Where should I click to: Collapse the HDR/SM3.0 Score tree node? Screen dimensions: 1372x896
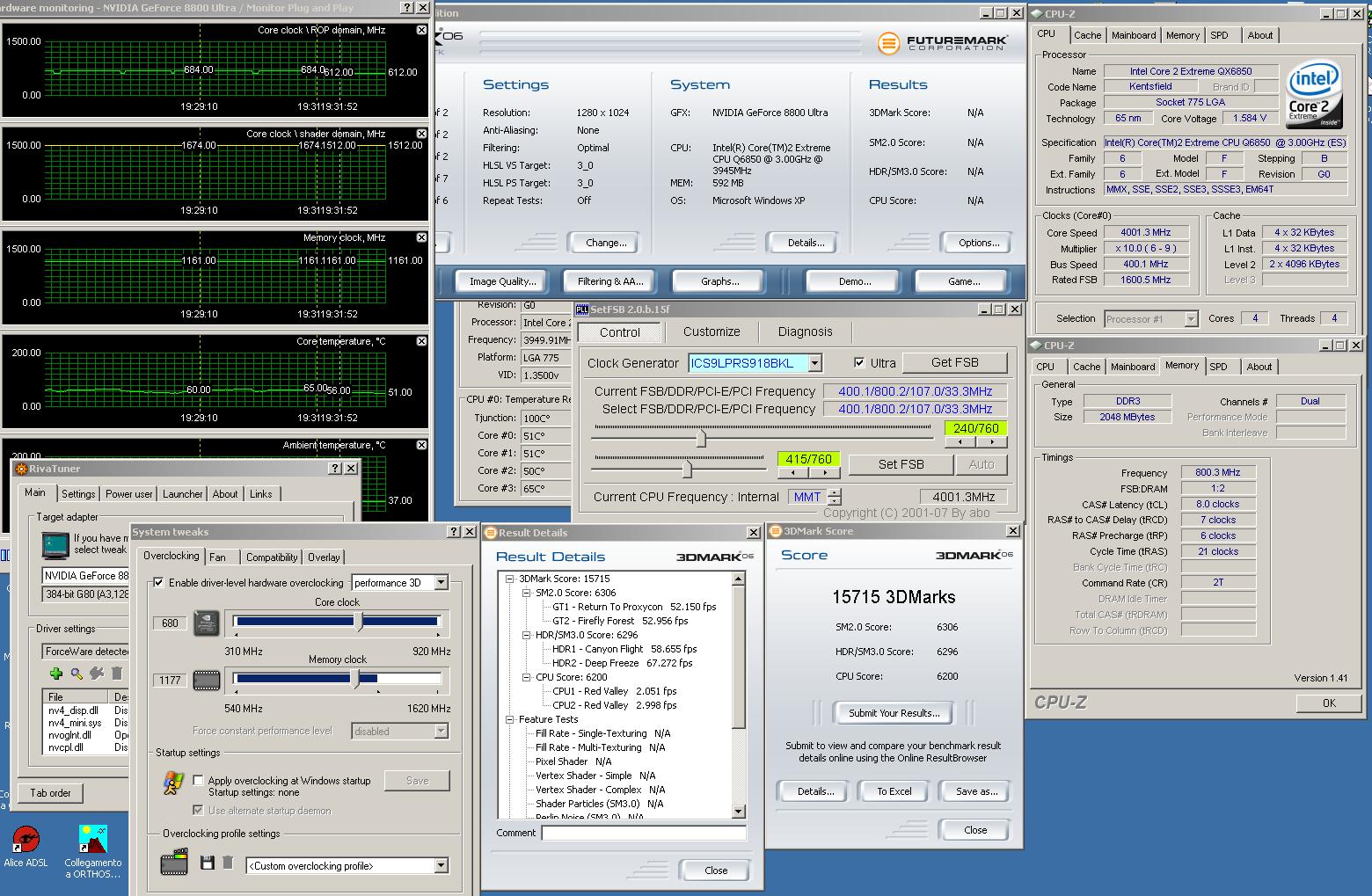(527, 635)
